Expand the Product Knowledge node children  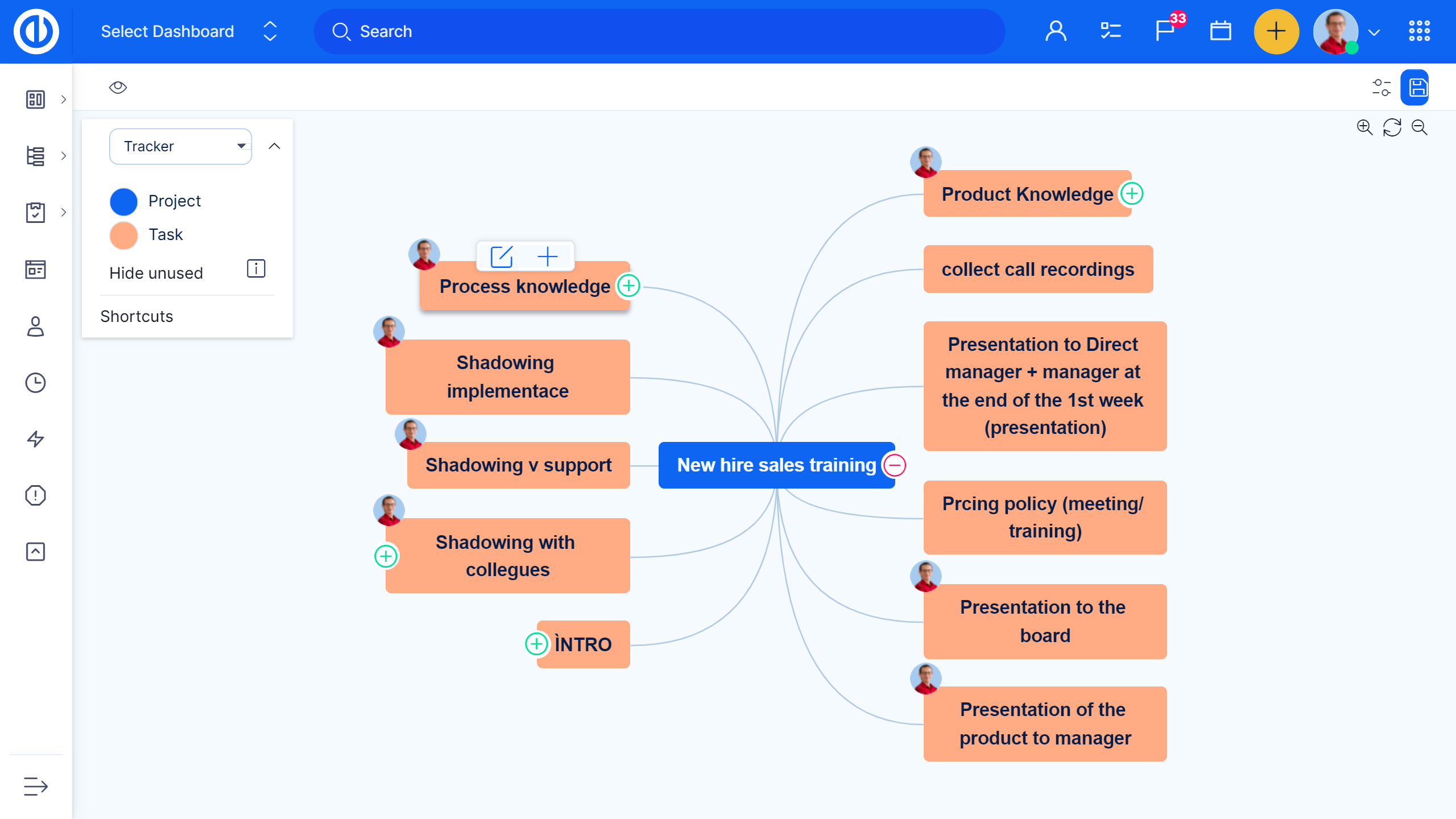click(1132, 194)
